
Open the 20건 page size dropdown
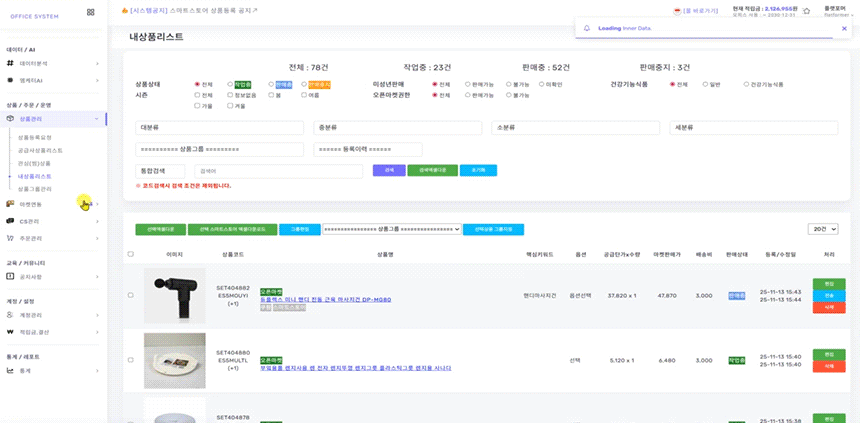[x=822, y=229]
